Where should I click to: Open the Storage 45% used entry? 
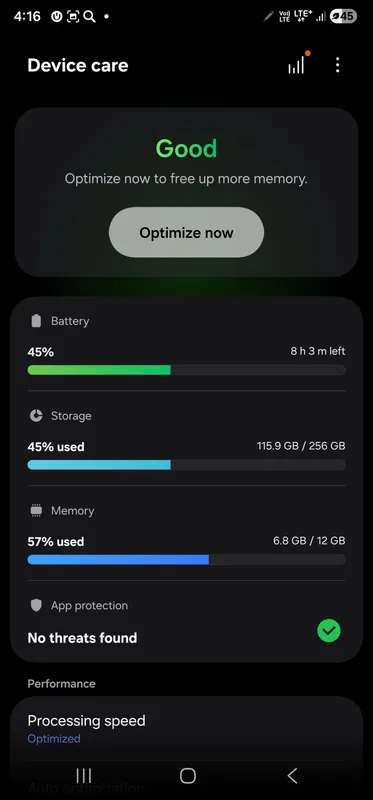point(186,439)
